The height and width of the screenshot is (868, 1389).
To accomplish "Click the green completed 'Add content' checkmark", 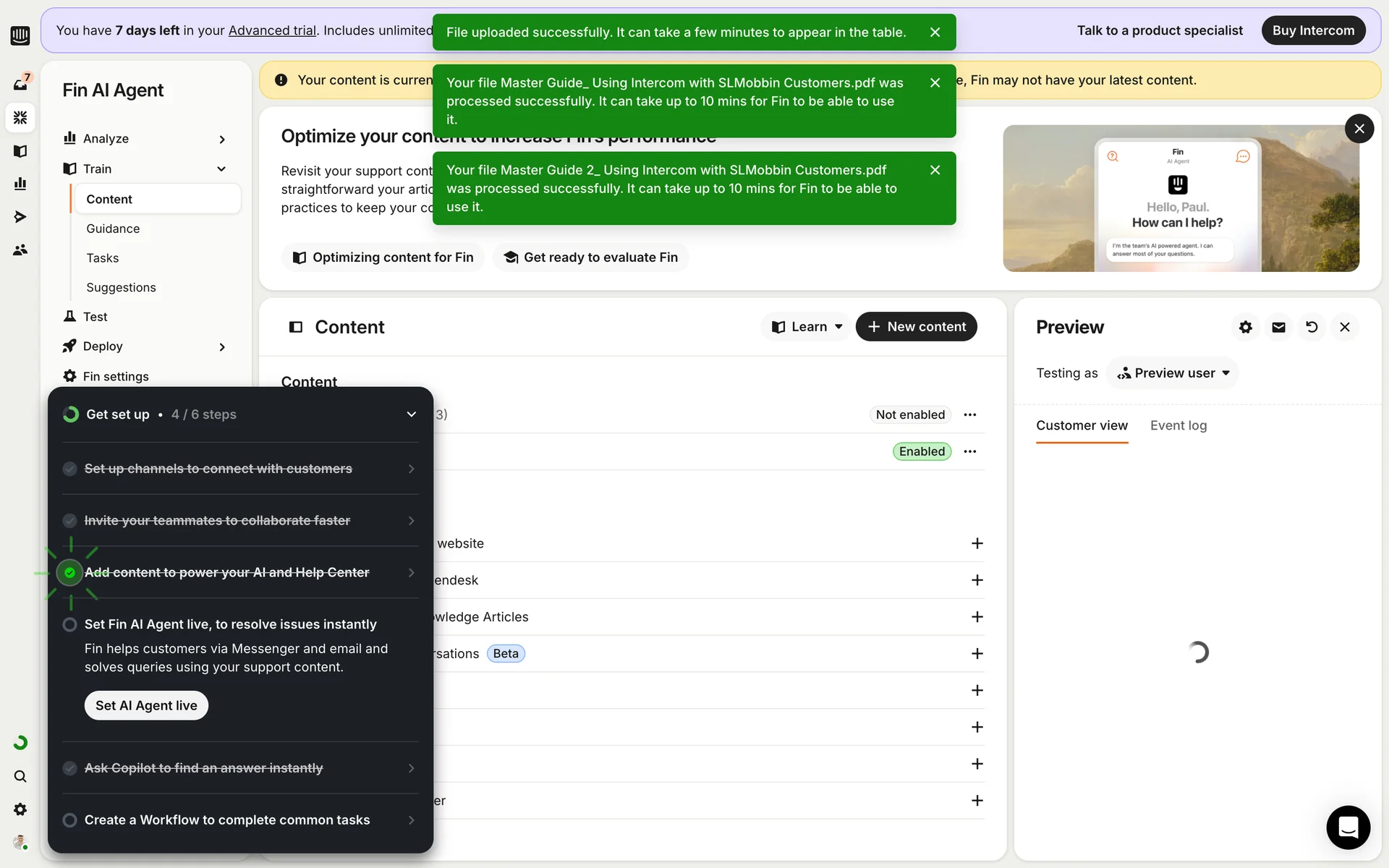I will pyautogui.click(x=69, y=573).
